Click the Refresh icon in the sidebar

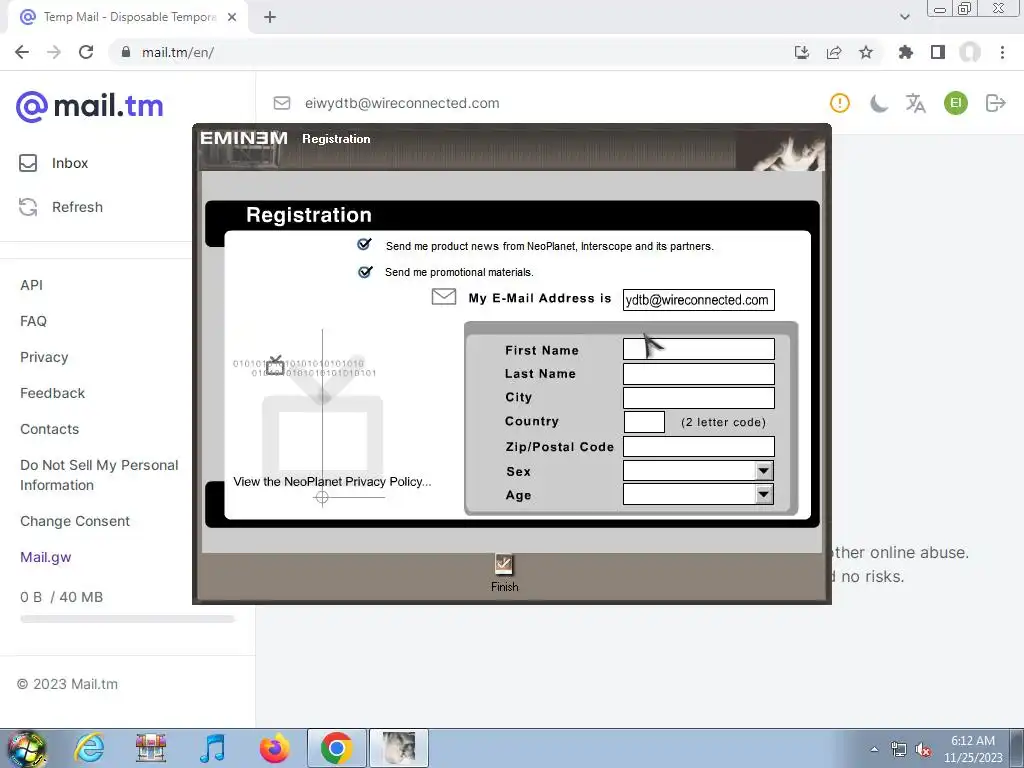(x=28, y=207)
